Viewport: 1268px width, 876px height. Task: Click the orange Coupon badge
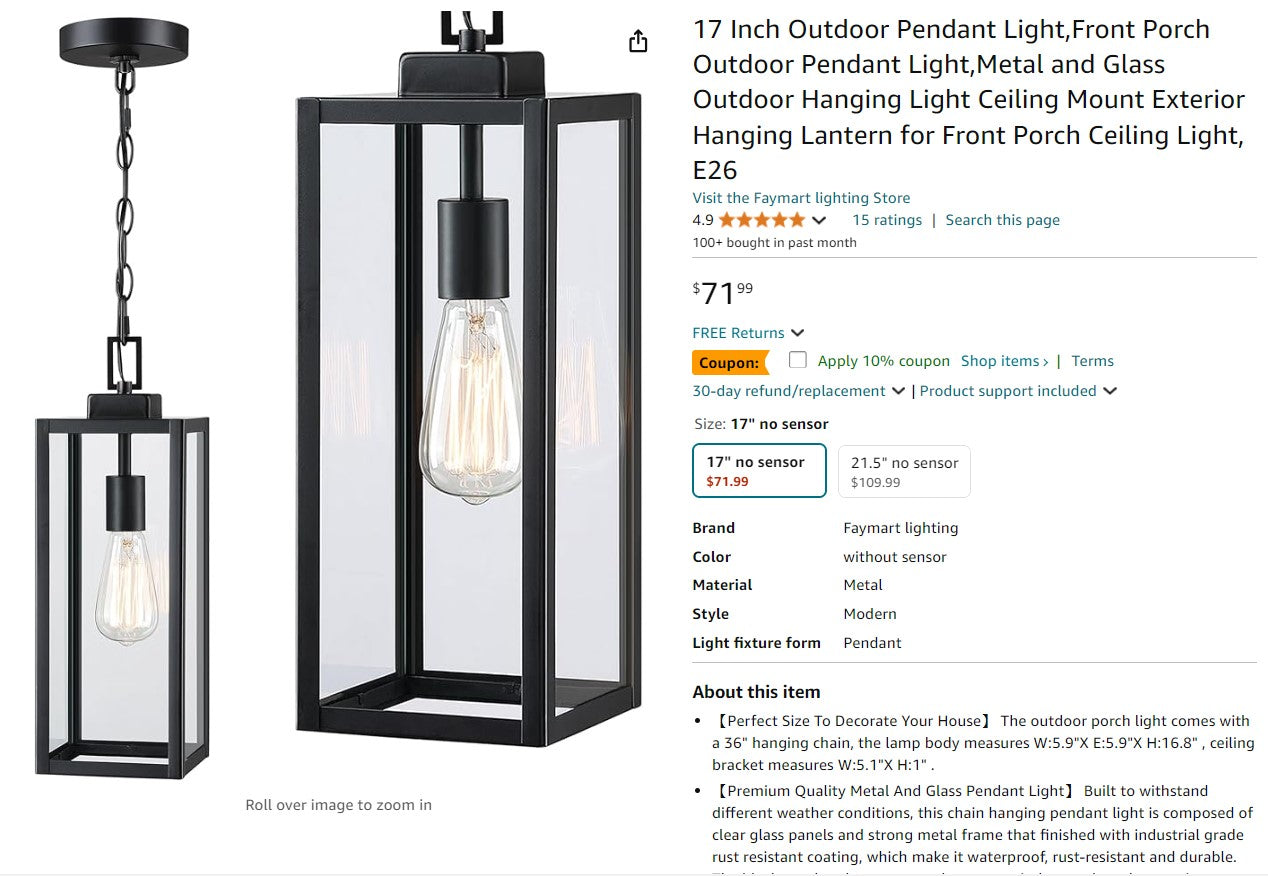[x=729, y=362]
